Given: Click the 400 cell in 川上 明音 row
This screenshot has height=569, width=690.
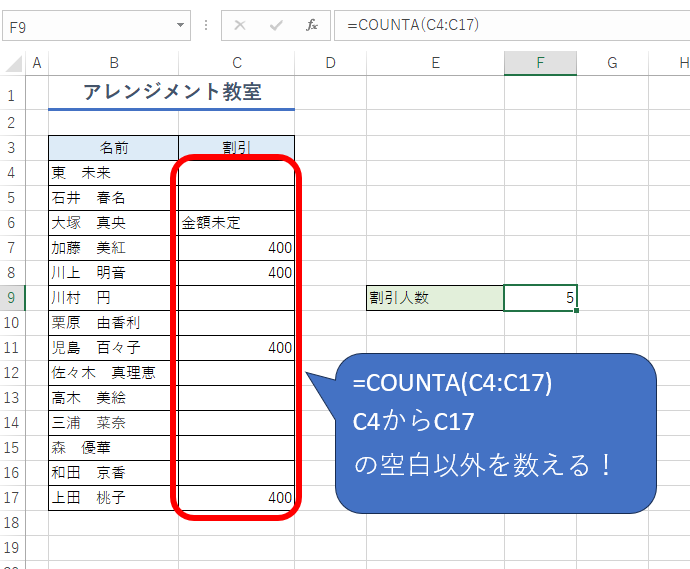Looking at the screenshot, I should pos(237,273).
